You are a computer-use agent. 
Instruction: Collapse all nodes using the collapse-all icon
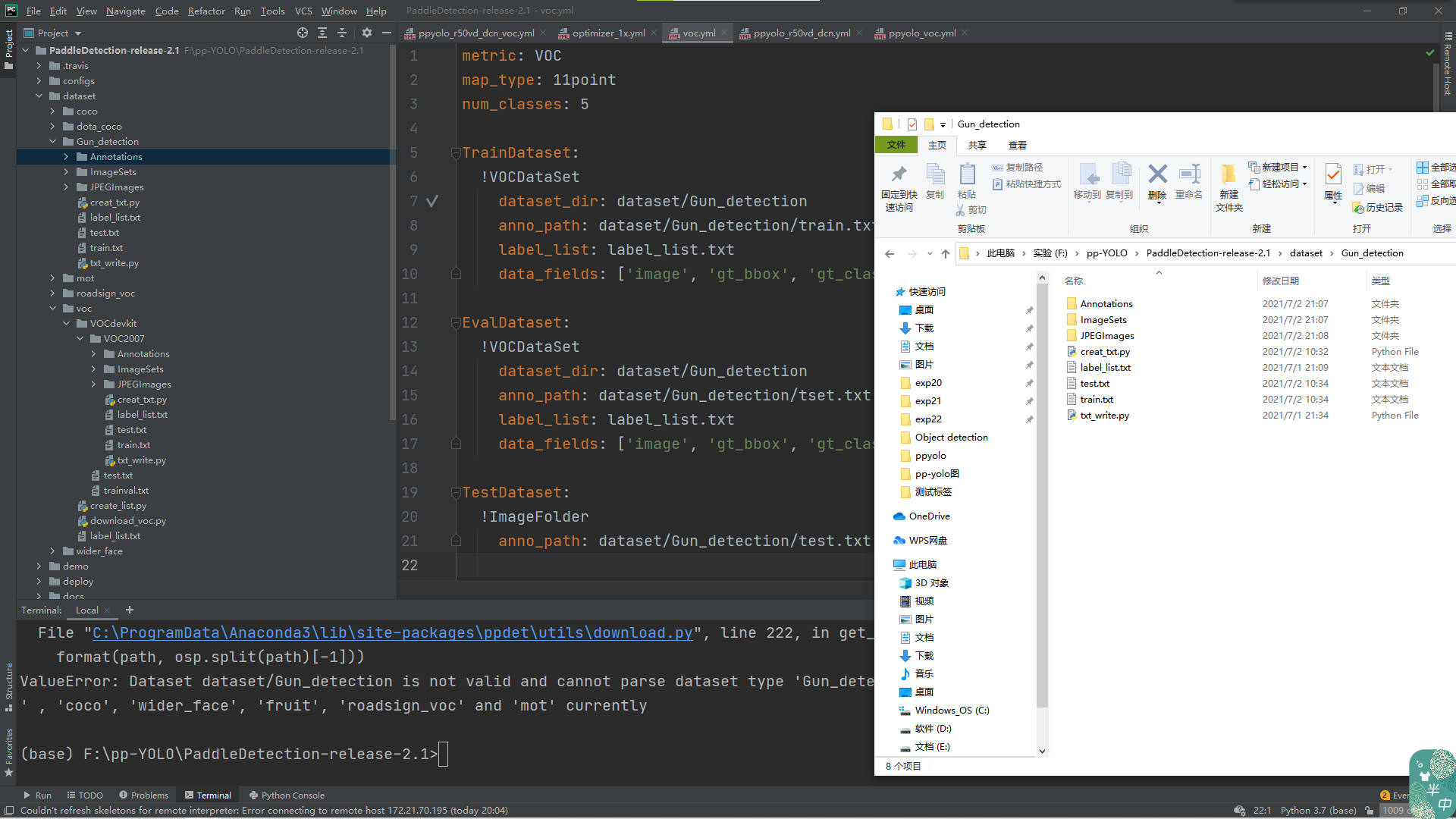(342, 33)
